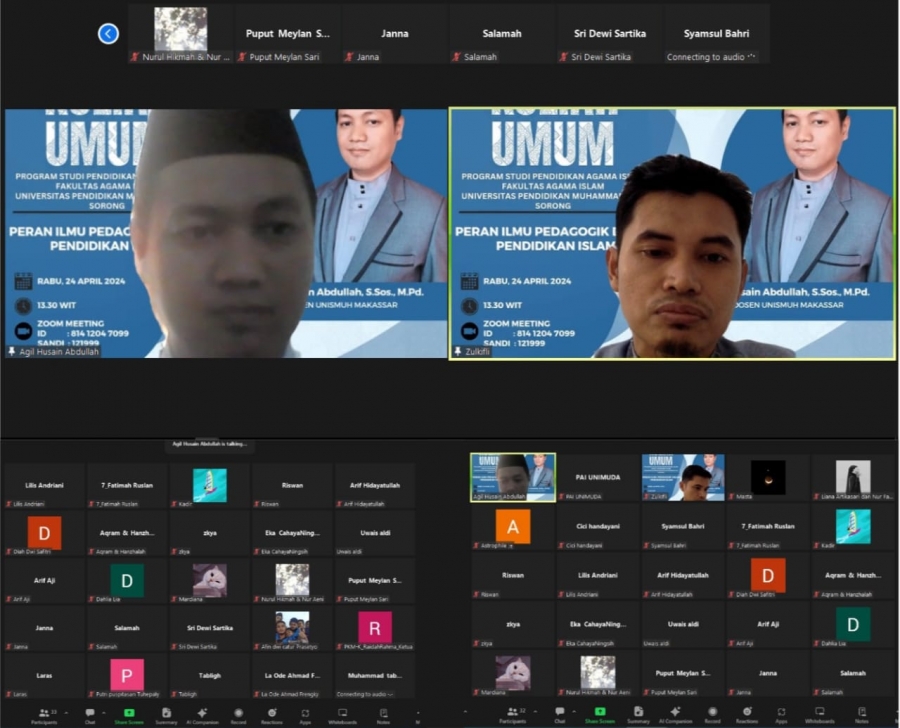Viewport: 900px width, 728px height.
Task: Open Notes in the right Zoom window
Action: [x=862, y=715]
